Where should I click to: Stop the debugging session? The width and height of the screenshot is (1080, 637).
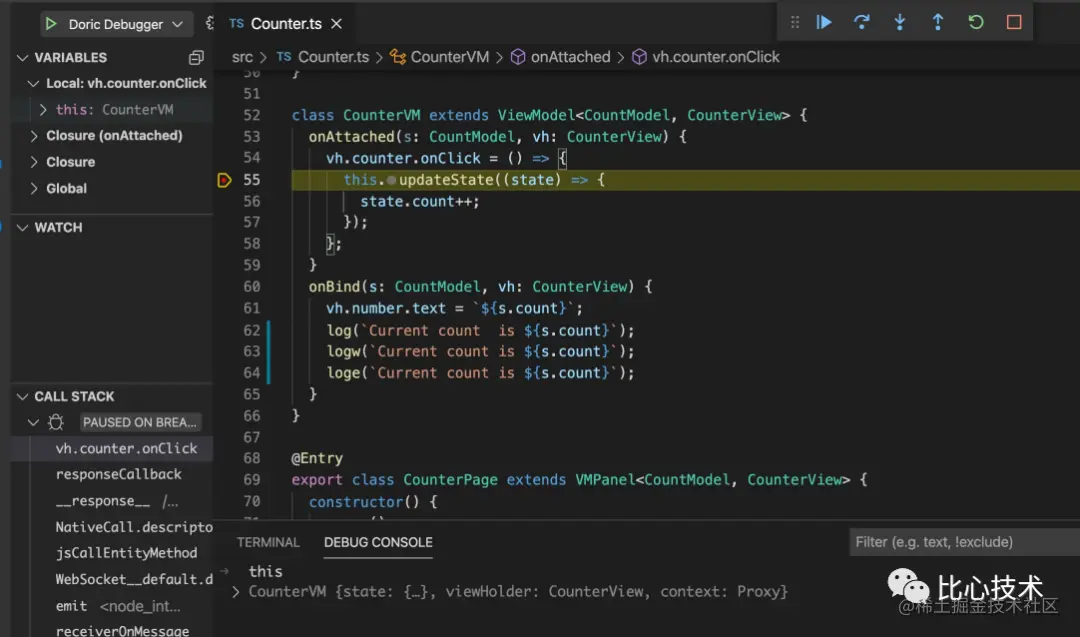[x=1014, y=22]
